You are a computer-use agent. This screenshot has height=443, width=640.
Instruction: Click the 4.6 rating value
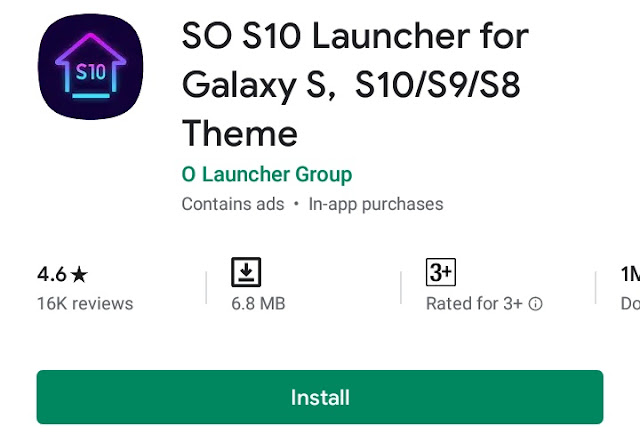pyautogui.click(x=51, y=274)
